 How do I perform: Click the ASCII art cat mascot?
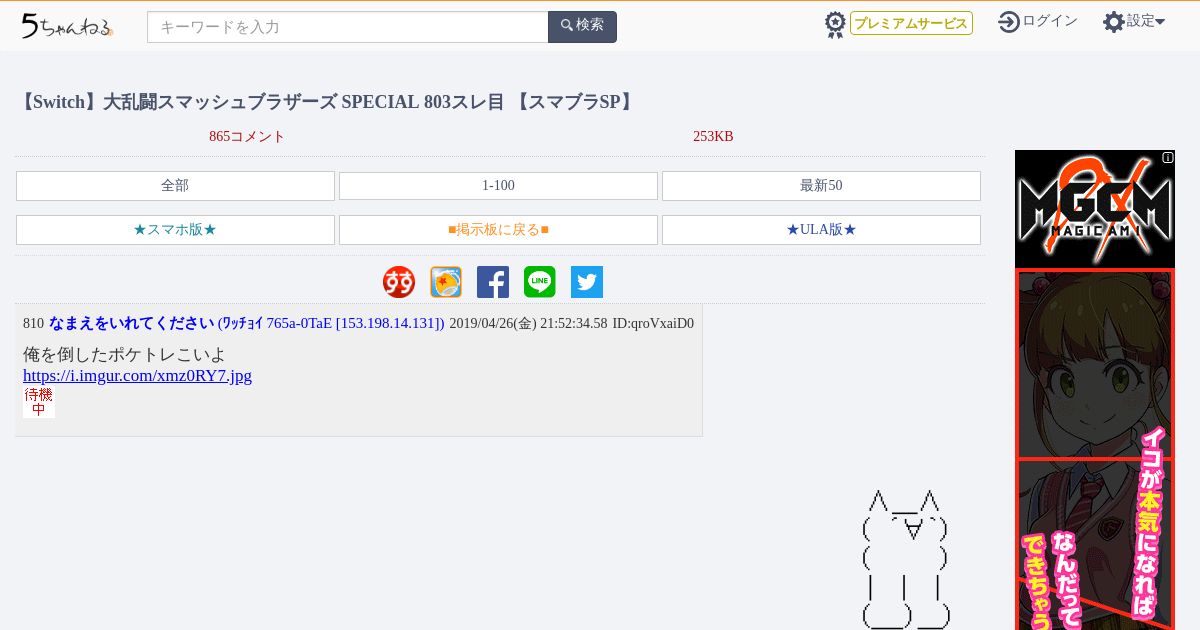(x=905, y=560)
